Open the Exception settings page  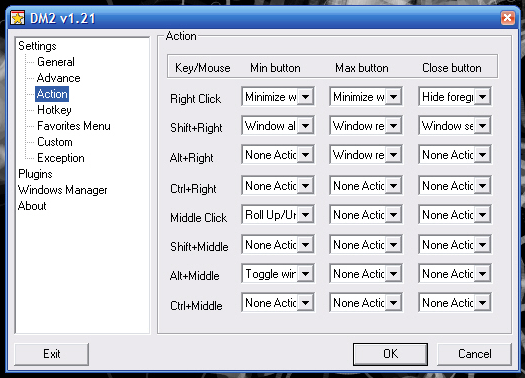[61, 158]
